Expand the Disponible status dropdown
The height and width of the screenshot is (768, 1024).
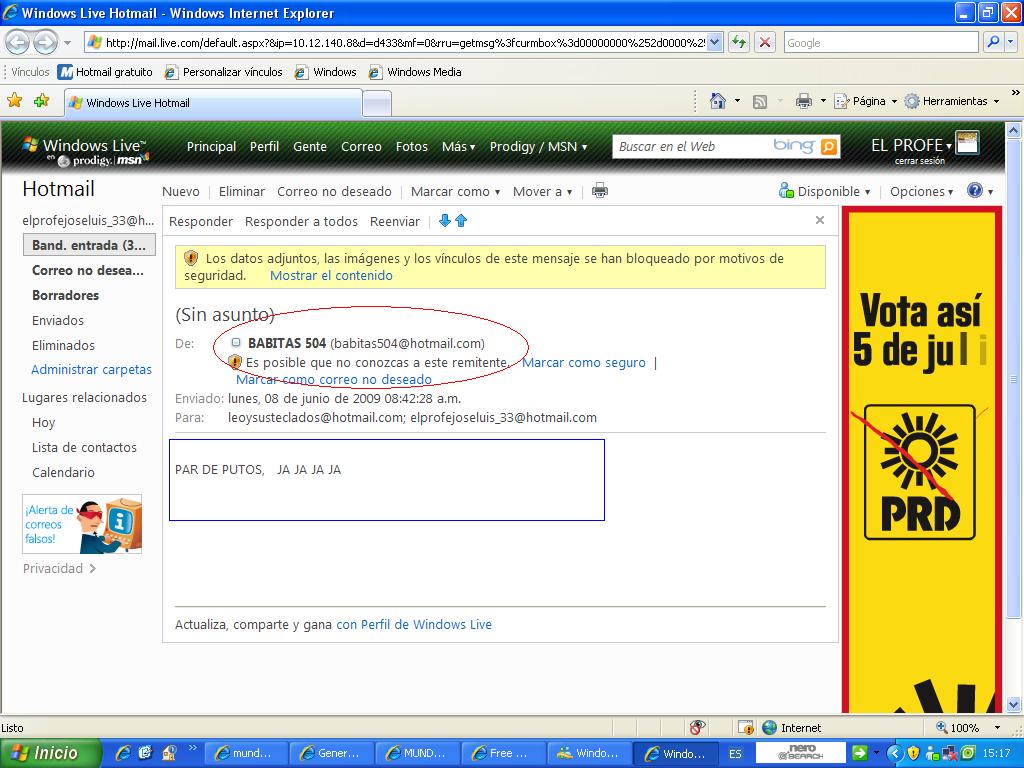(825, 191)
